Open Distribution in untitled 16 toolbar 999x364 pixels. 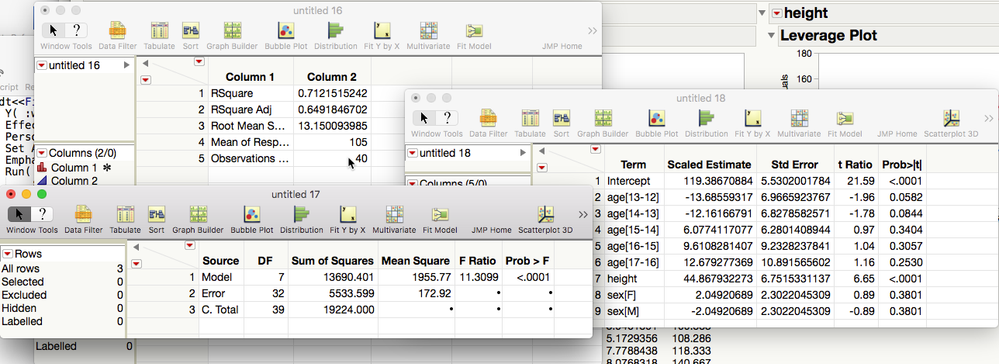336,31
